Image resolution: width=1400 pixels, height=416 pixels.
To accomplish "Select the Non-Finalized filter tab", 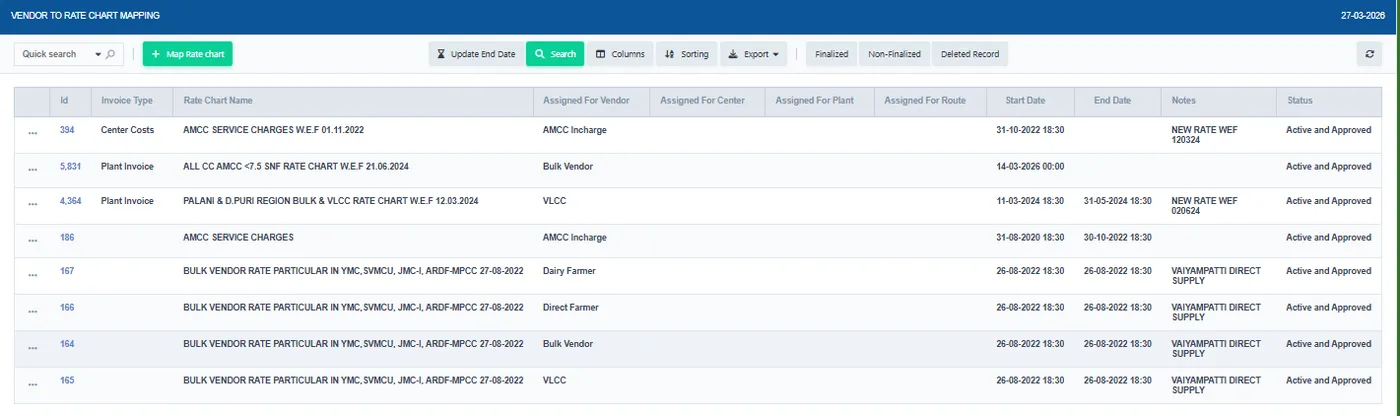I will tap(894, 54).
